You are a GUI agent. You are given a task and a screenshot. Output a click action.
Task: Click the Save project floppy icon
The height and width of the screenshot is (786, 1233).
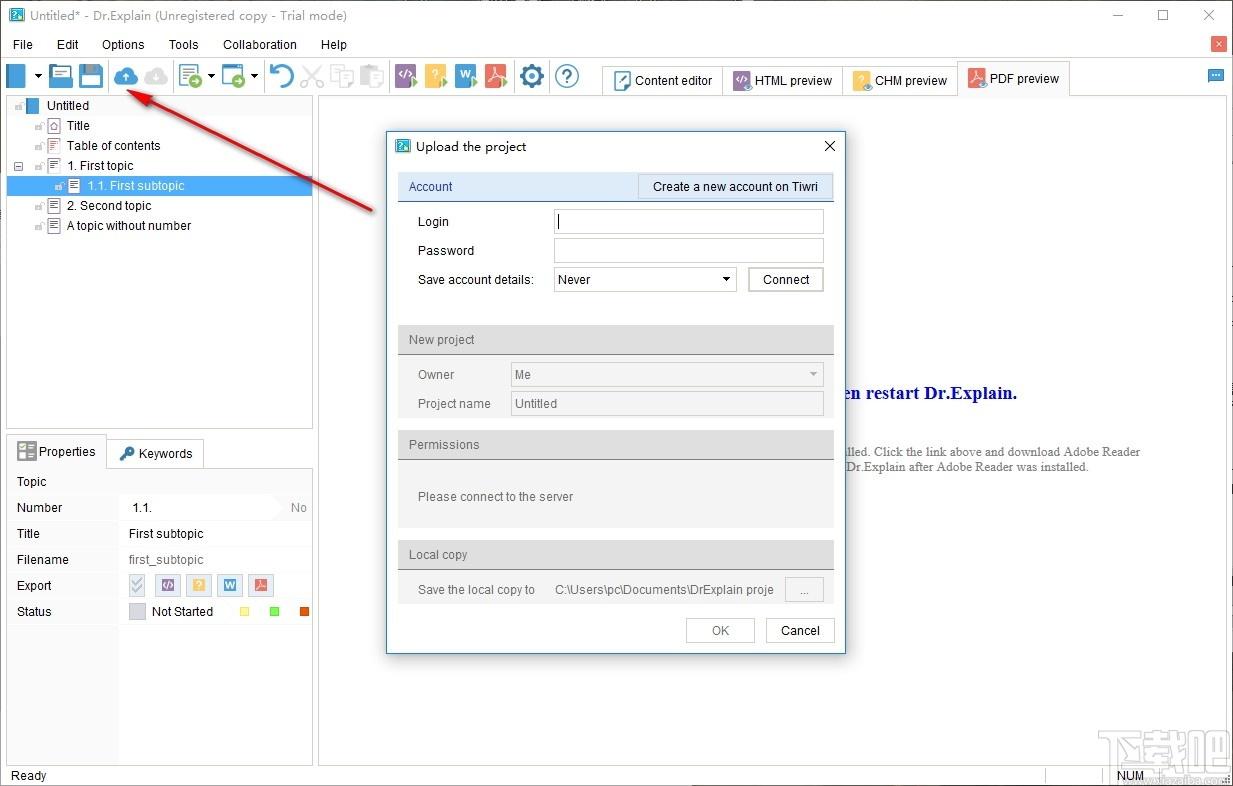tap(91, 76)
